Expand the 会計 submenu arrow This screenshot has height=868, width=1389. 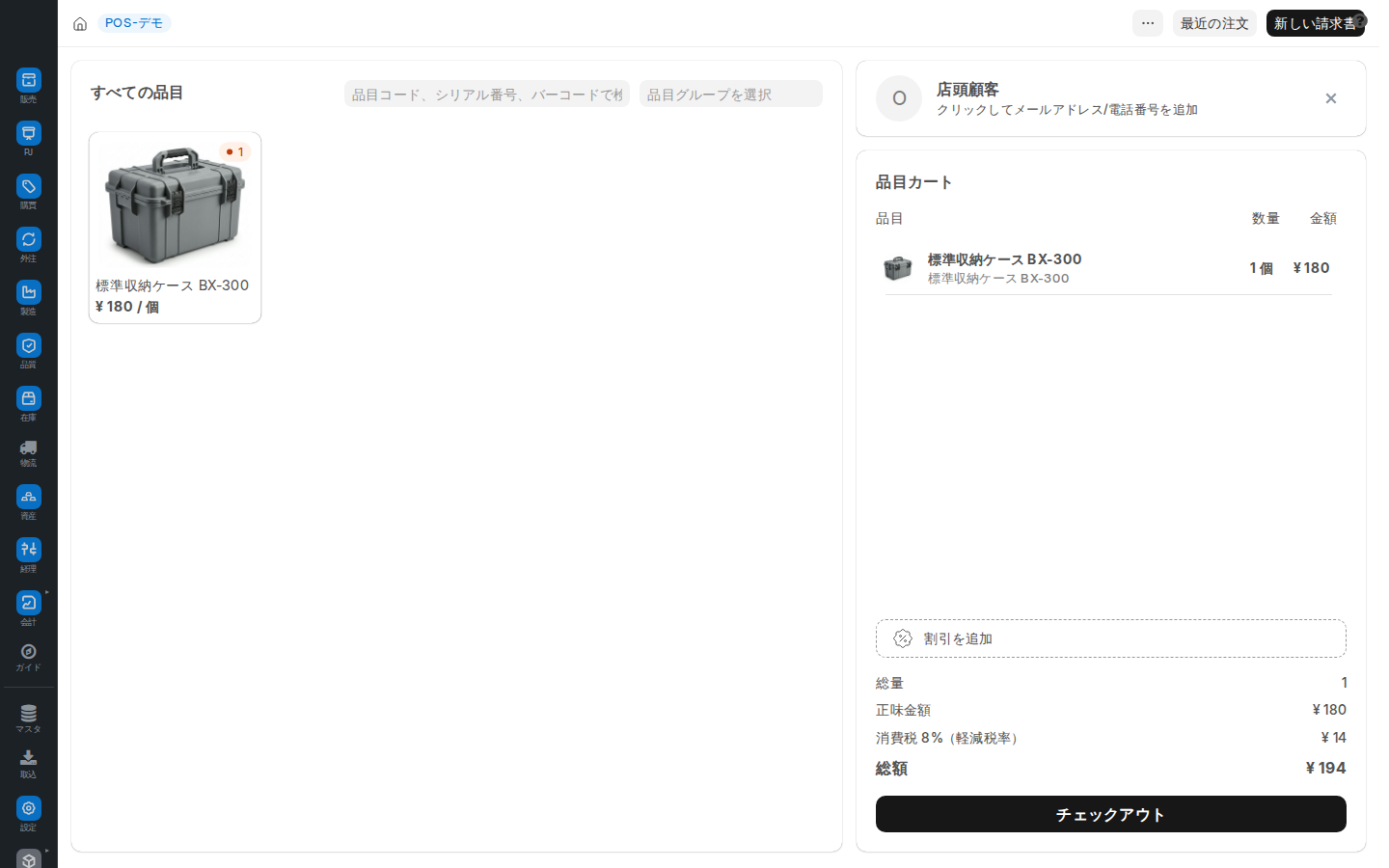[46, 592]
